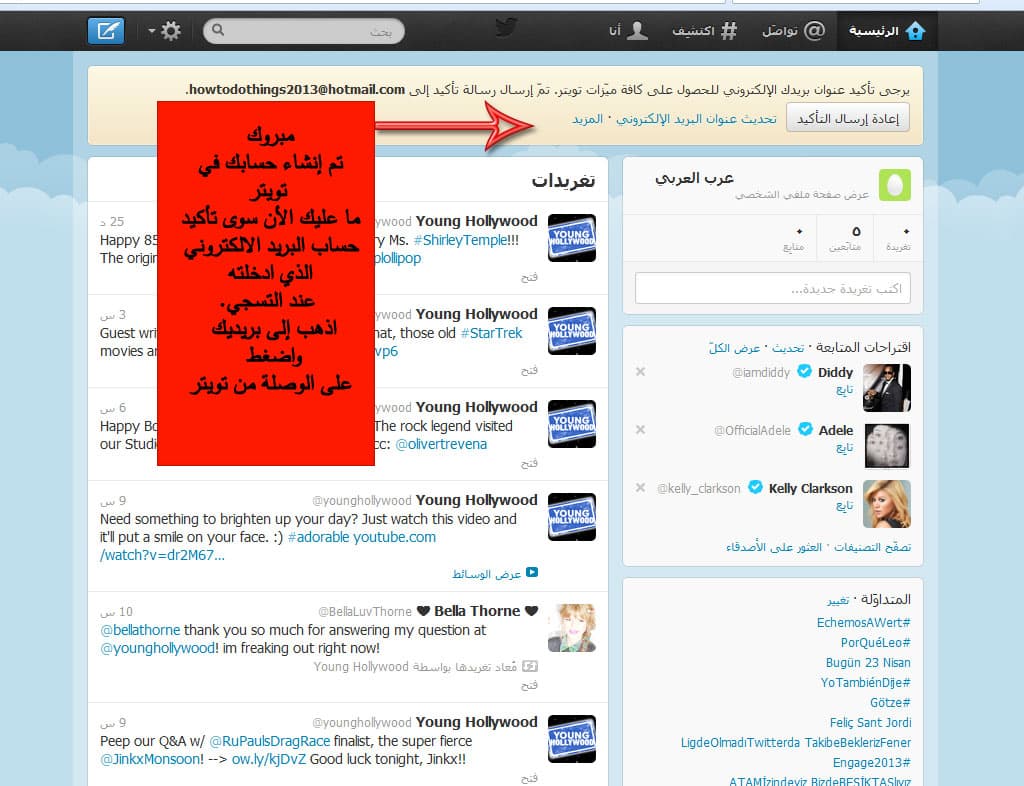
Task: Click the @olivertrevena mention
Action: pos(441,445)
